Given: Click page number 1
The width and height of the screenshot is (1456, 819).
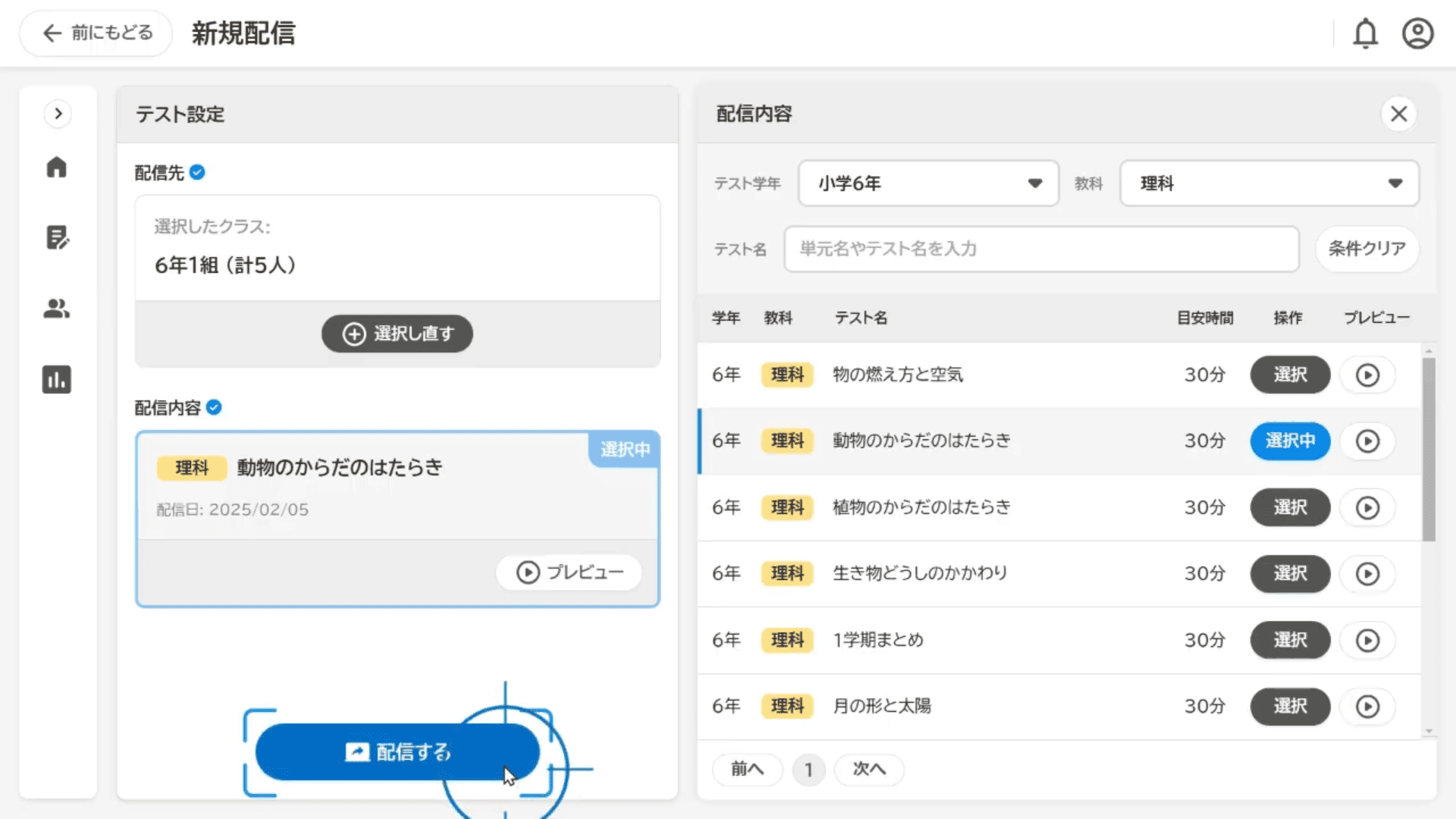Looking at the screenshot, I should click(808, 770).
